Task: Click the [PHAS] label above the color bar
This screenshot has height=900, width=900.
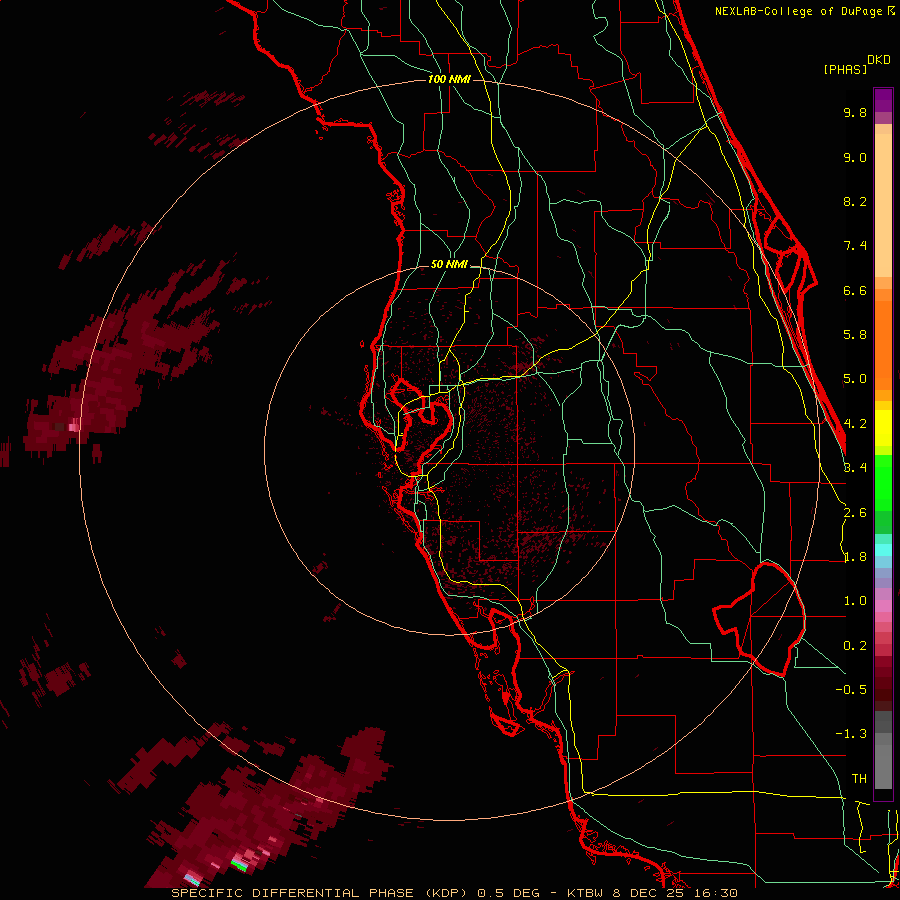Action: (844, 69)
